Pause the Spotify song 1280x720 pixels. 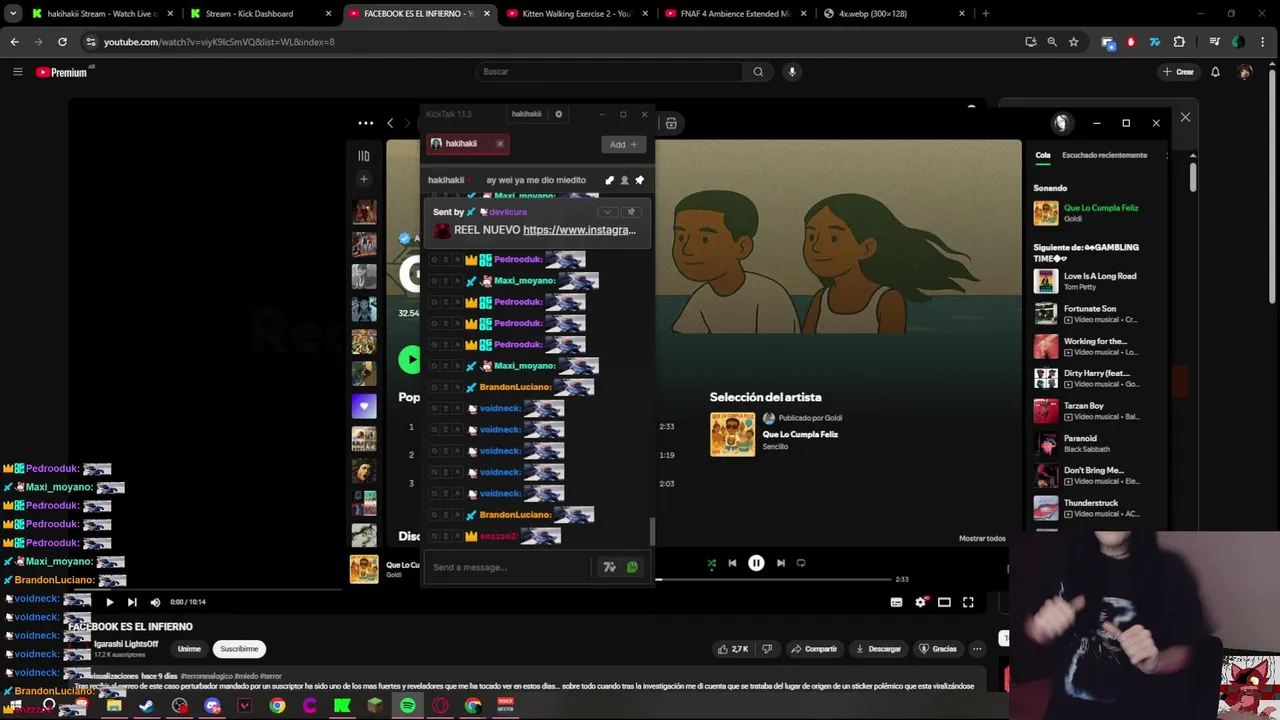pyautogui.click(x=756, y=563)
